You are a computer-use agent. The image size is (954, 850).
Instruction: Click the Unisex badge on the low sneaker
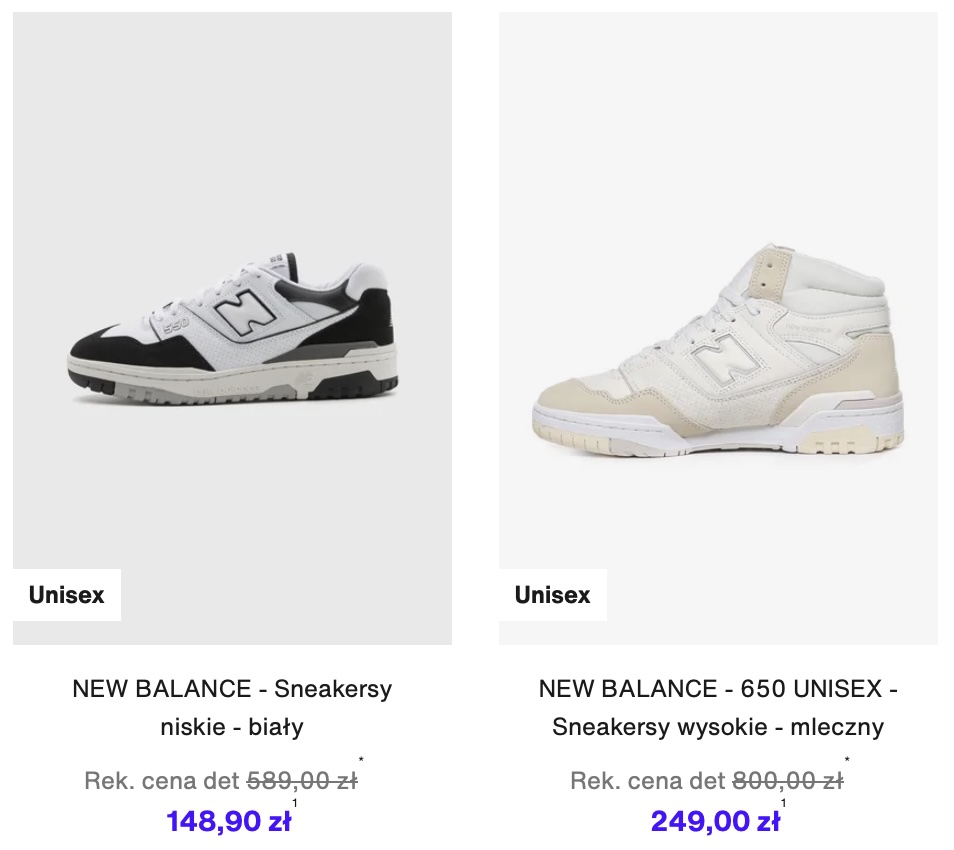click(x=66, y=594)
